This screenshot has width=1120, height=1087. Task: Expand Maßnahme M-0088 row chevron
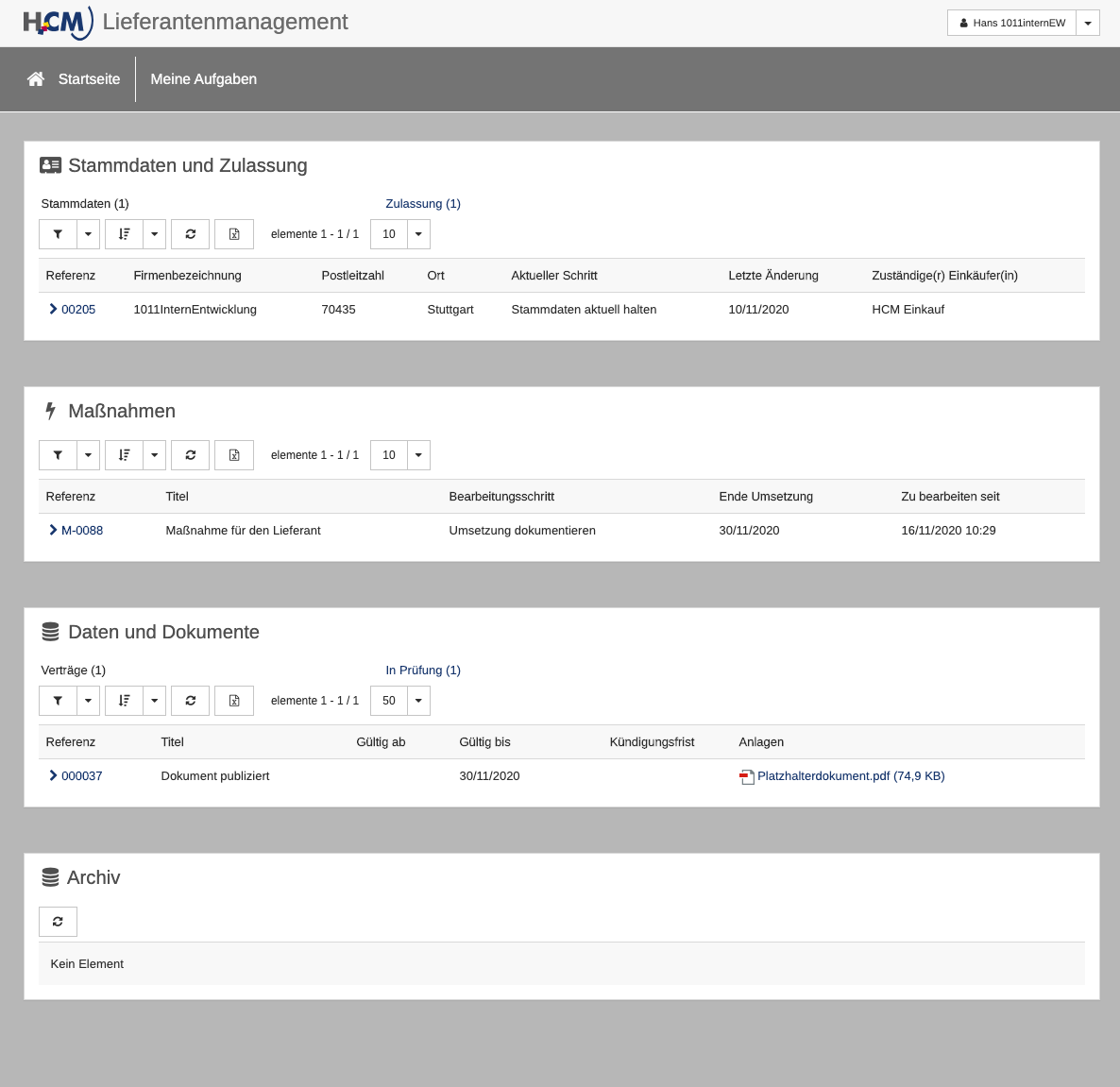click(x=53, y=530)
